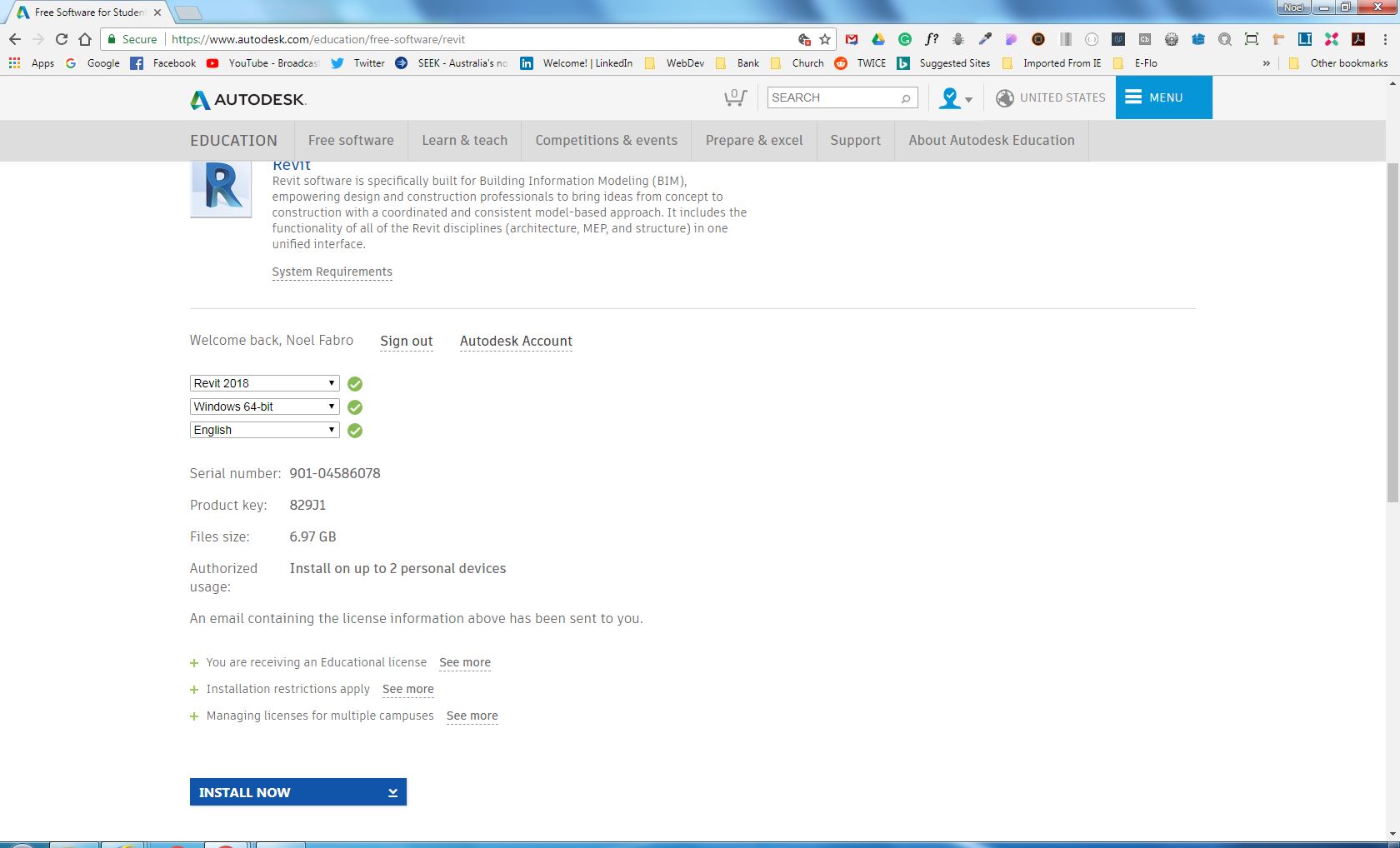Viewport: 1400px width, 848px height.
Task: Open the Other bookmarks folder
Action: click(x=1338, y=63)
